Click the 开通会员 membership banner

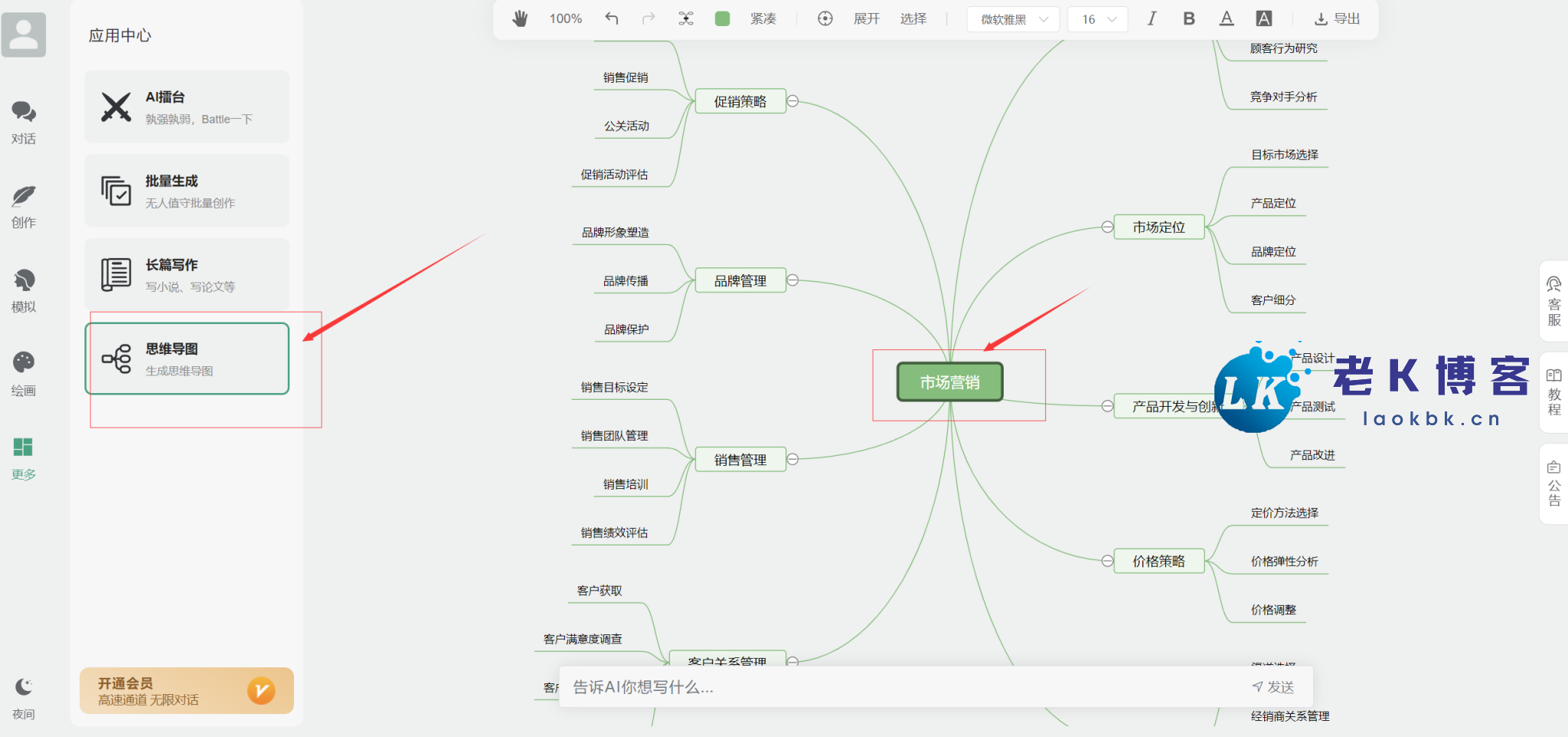pos(187,691)
